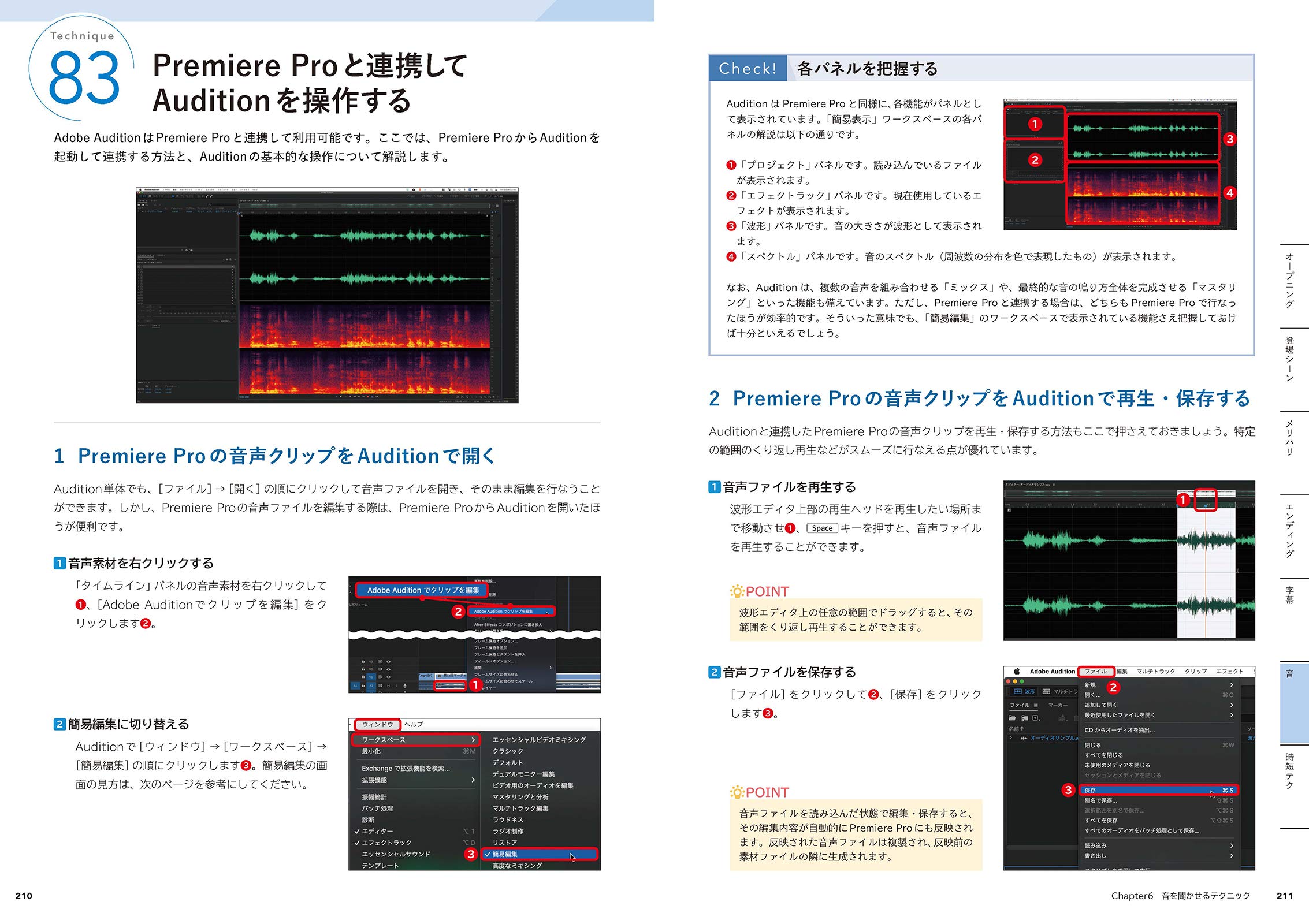Click the Apple menu icon
Screen dimensions: 1309x924
tap(1017, 672)
